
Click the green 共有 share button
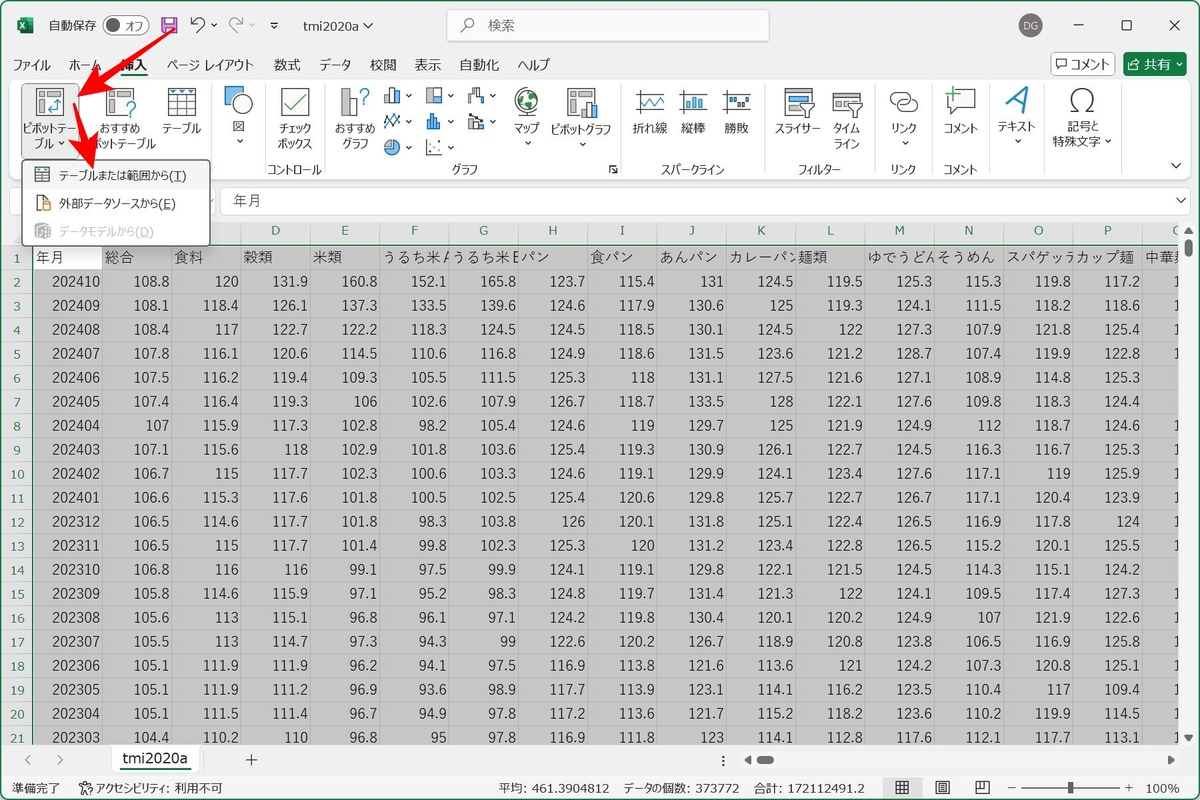[x=1155, y=64]
